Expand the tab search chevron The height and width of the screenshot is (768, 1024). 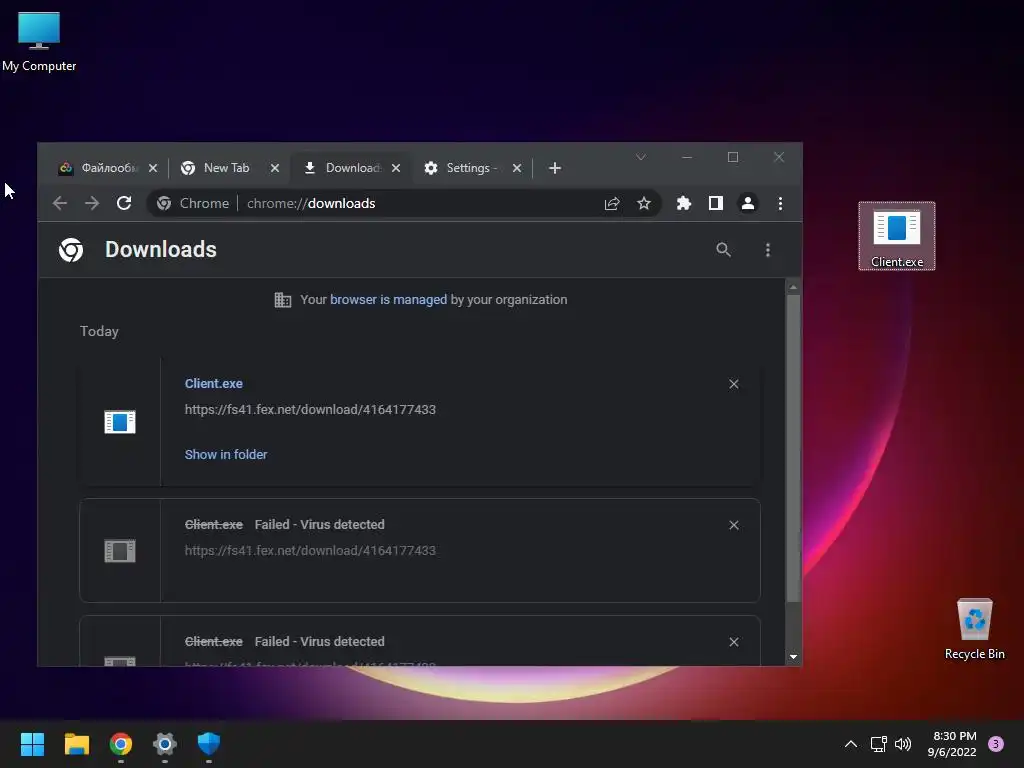click(x=641, y=157)
